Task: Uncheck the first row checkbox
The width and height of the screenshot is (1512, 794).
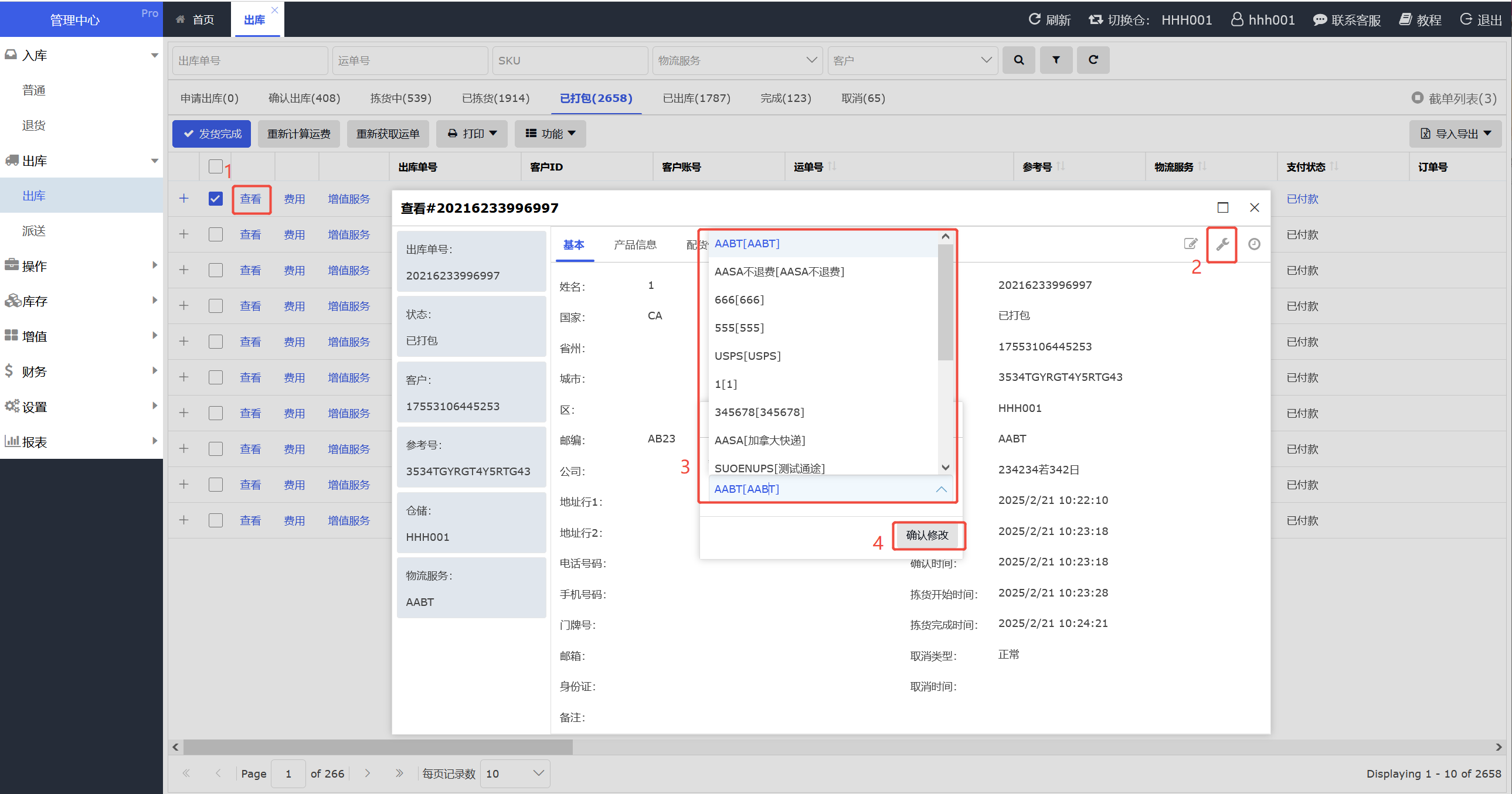Action: [215, 198]
